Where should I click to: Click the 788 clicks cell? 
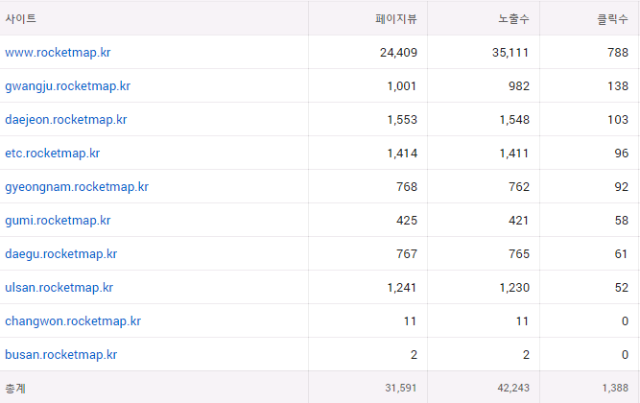pos(616,52)
